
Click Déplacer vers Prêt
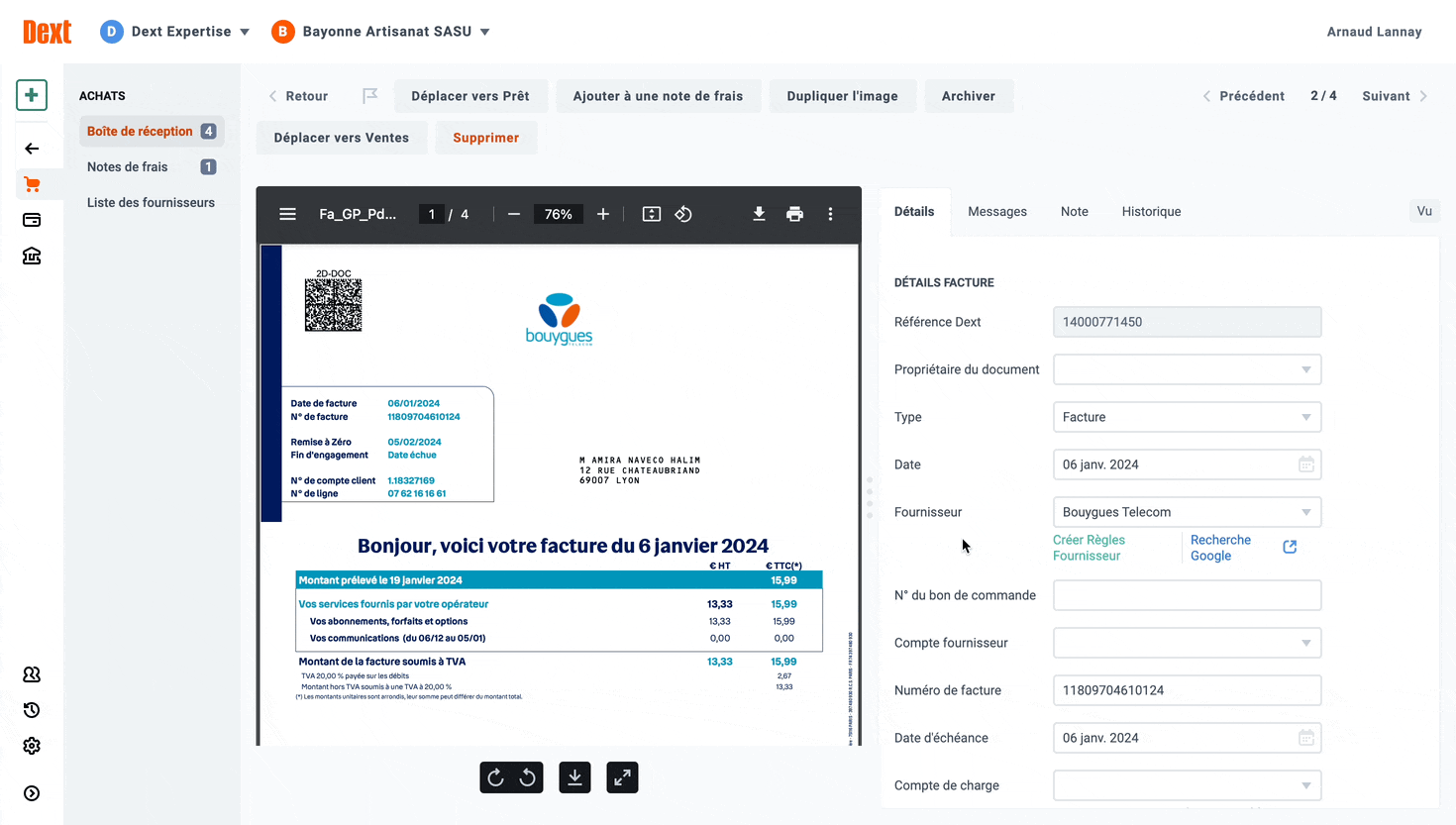(x=470, y=96)
